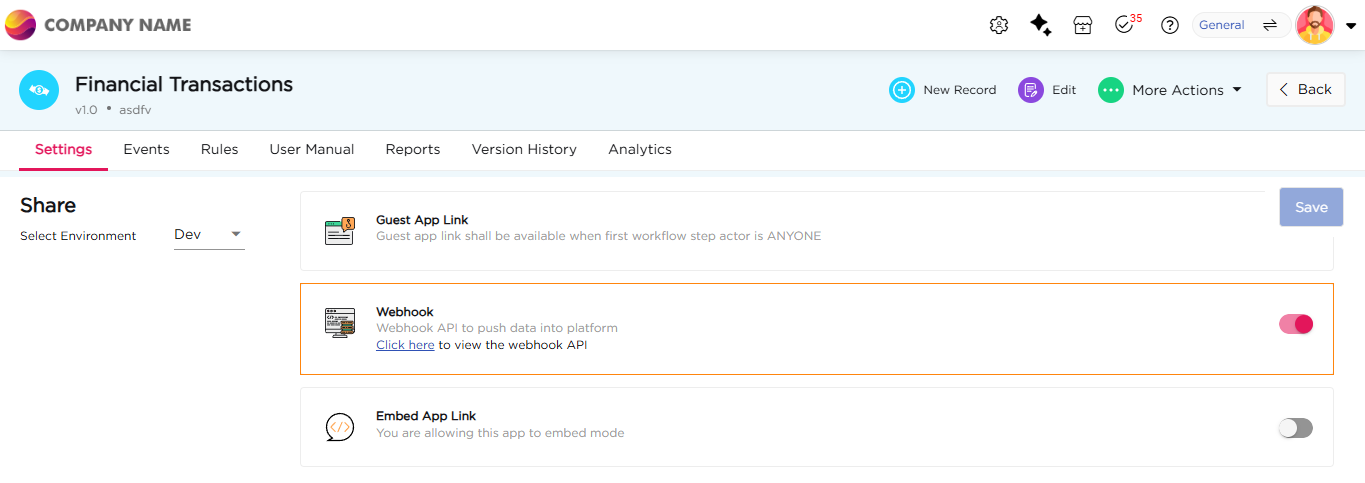Open the admin settings gear icon
This screenshot has width=1365, height=483.
(998, 26)
